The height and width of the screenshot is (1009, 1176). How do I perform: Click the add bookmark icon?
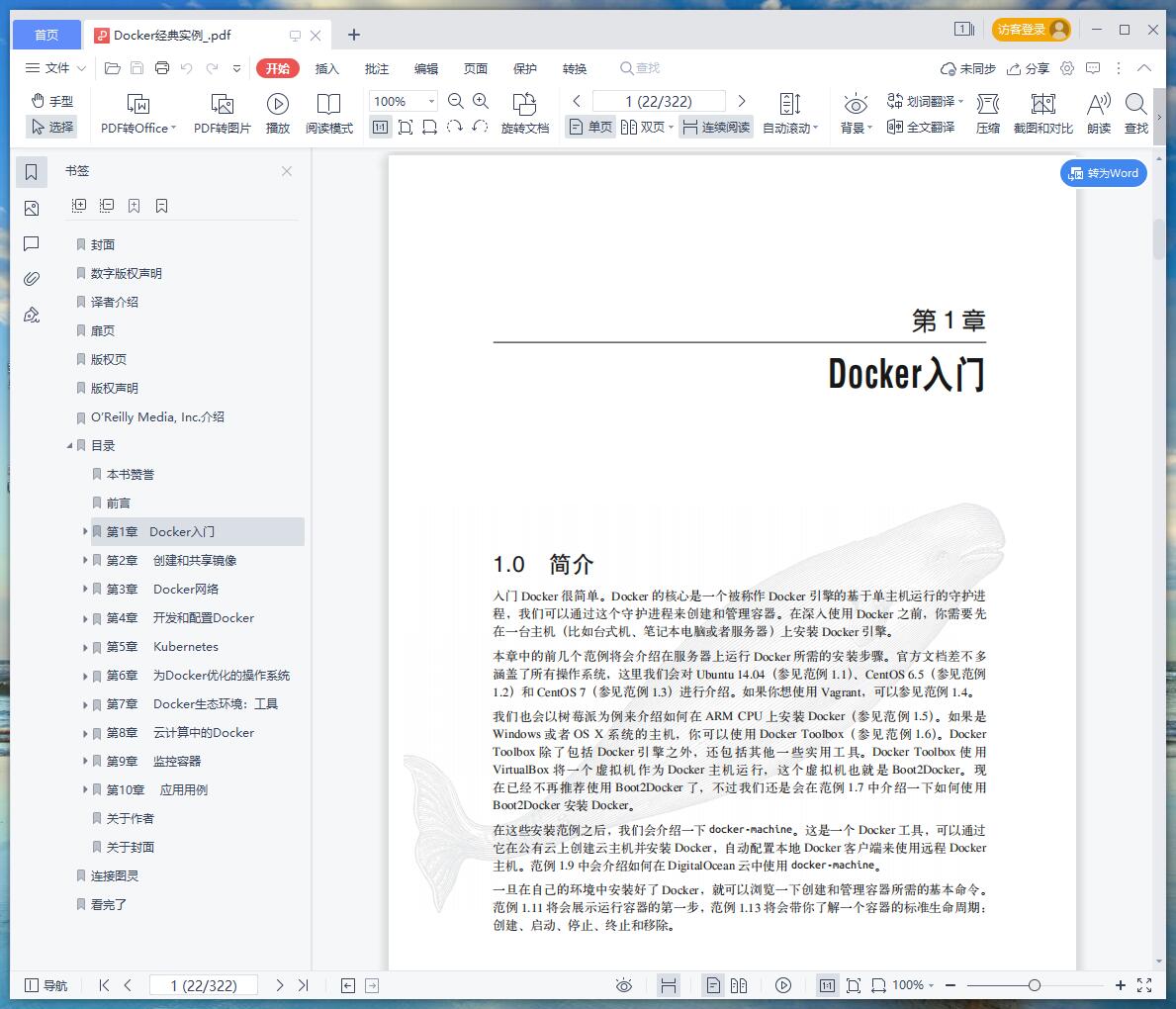point(135,206)
